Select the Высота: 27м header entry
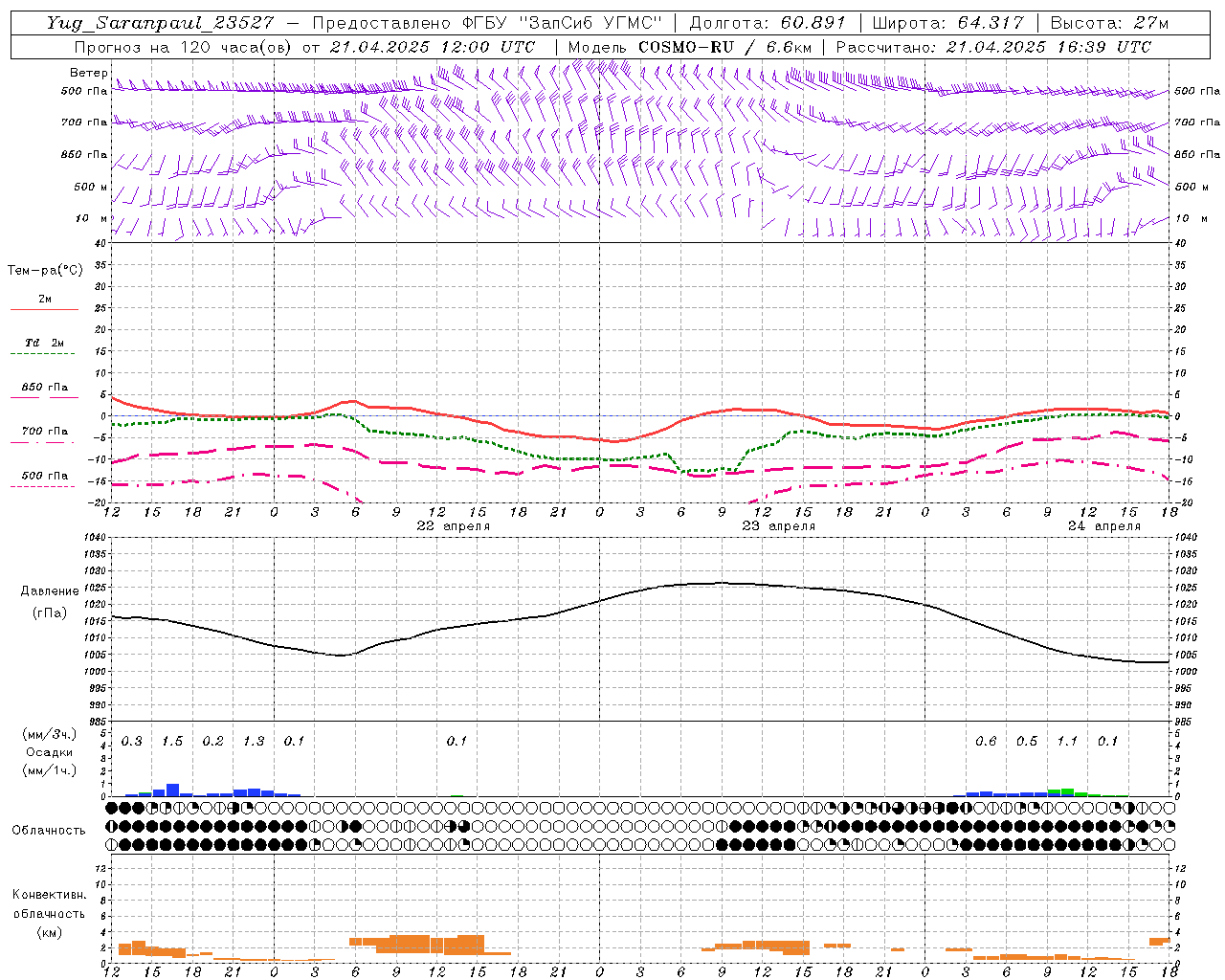The height and width of the screenshot is (980, 1225). click(x=1109, y=23)
